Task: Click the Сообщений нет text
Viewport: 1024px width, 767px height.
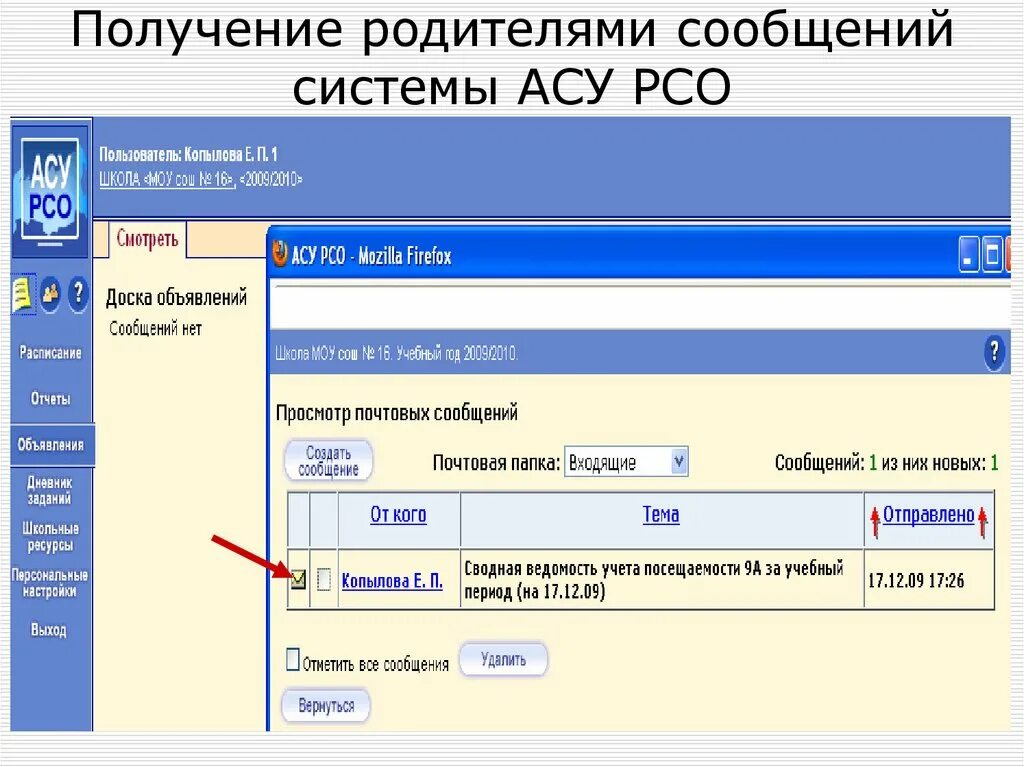Action: pyautogui.click(x=155, y=329)
